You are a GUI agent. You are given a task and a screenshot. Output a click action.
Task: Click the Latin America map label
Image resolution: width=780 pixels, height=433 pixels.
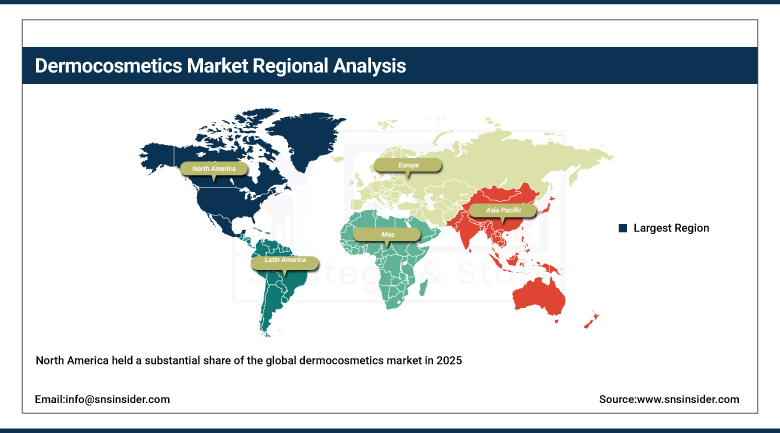click(x=285, y=263)
